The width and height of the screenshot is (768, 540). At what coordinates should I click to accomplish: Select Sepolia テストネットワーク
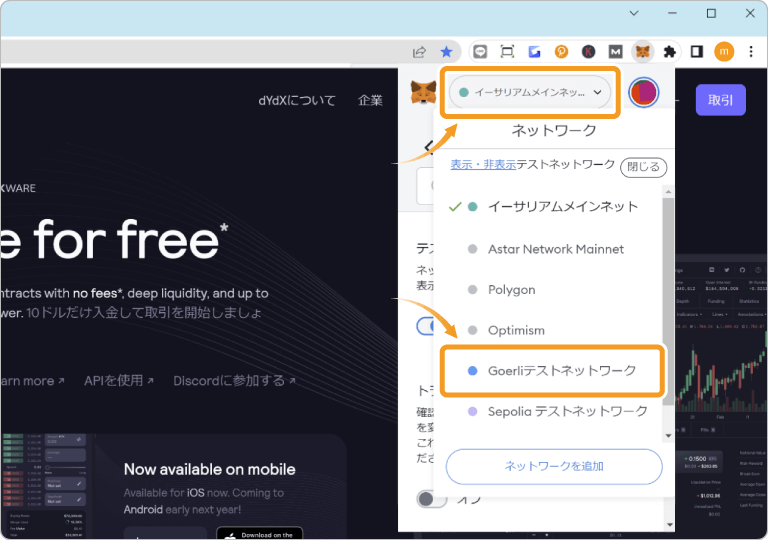click(x=549, y=412)
